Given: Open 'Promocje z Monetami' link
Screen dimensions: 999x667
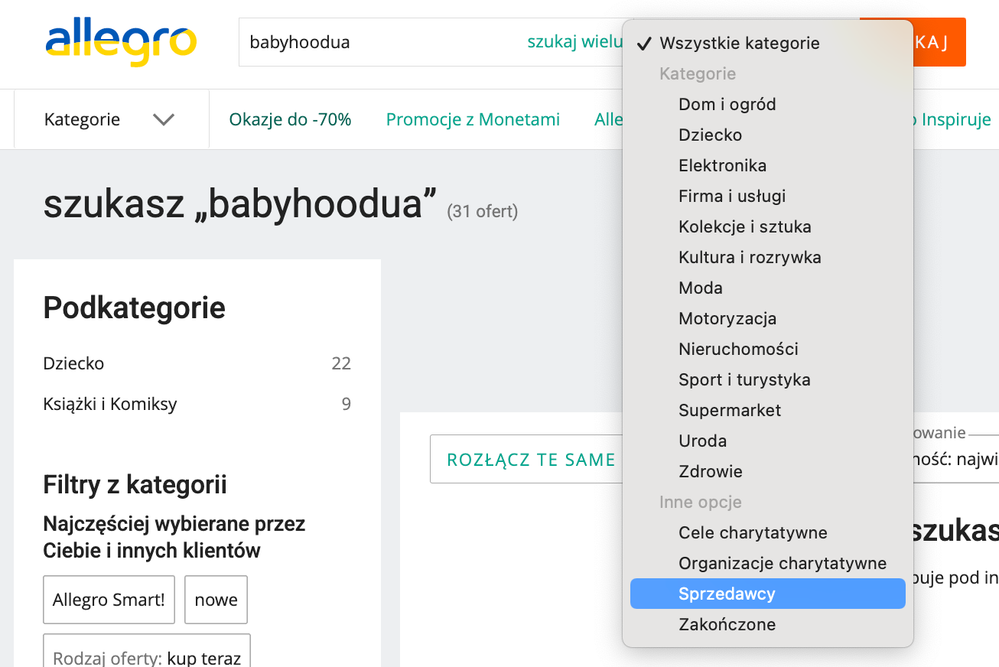Looking at the screenshot, I should coord(473,119).
